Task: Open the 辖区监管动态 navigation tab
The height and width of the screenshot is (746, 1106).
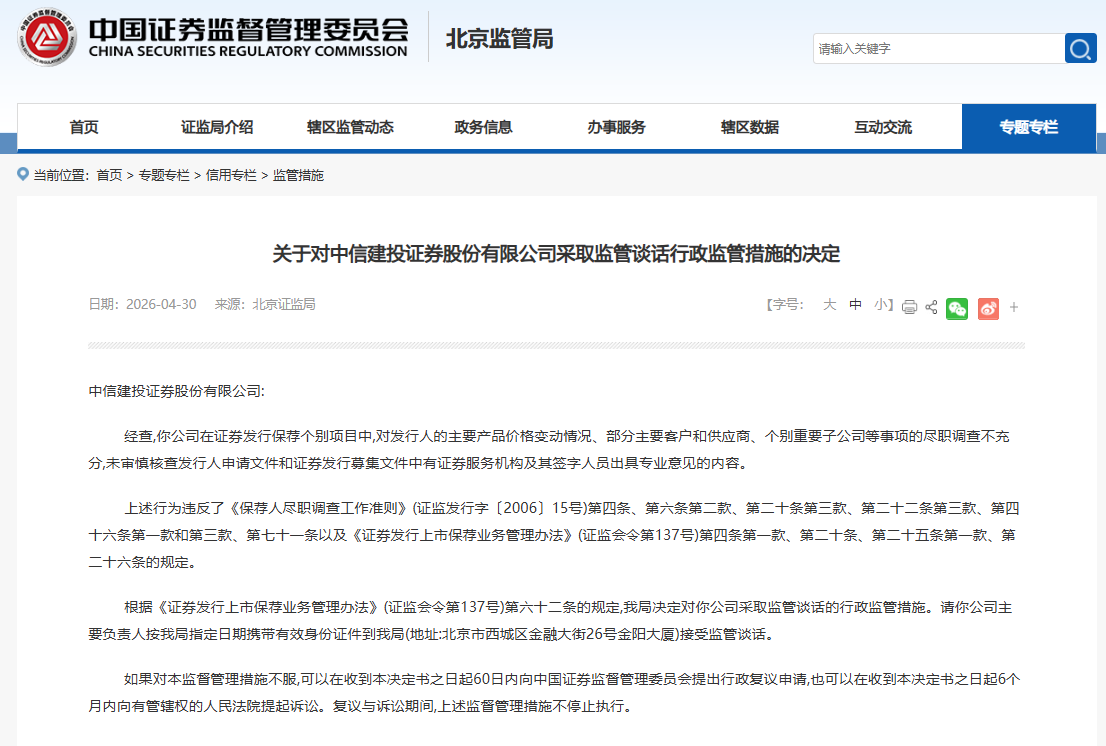Action: [x=351, y=127]
